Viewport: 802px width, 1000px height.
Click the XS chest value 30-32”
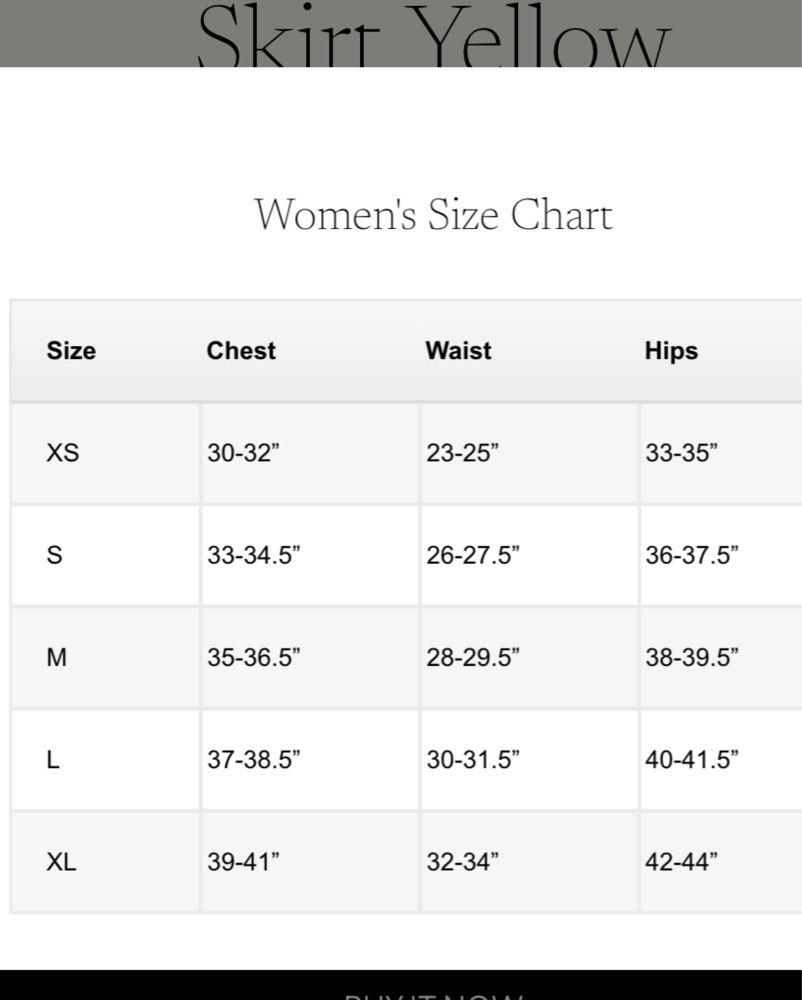coord(243,453)
